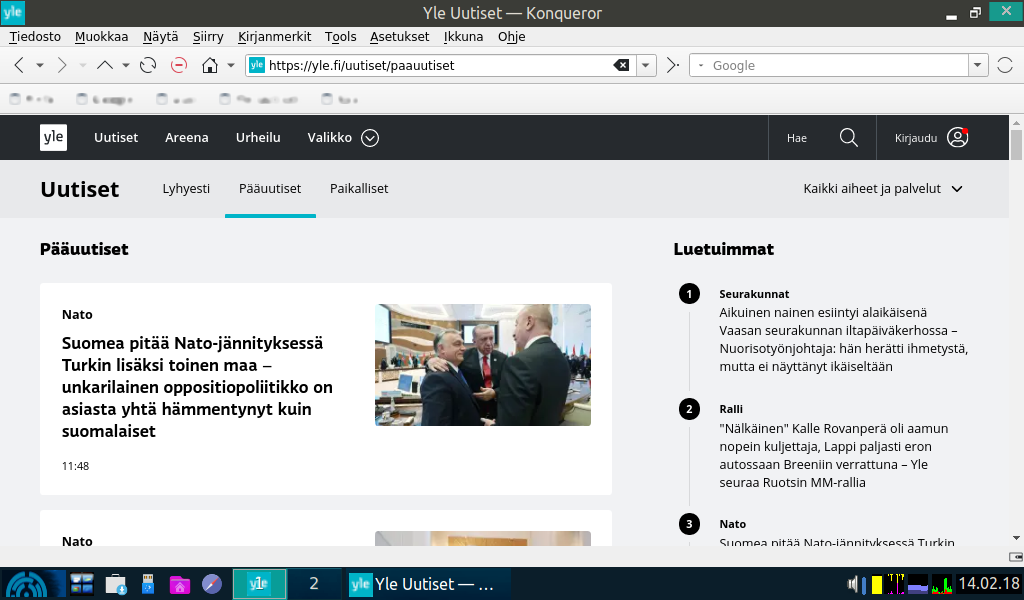Click the Hae search label
This screenshot has width=1024, height=600.
point(797,138)
